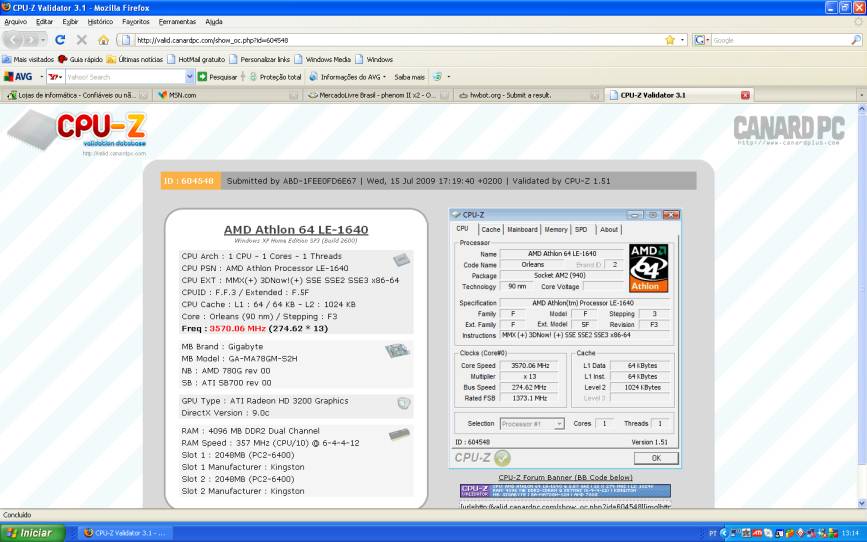Viewport: 867px width, 542px height.
Task: Click the BB code text field
Action: [x=565, y=505]
